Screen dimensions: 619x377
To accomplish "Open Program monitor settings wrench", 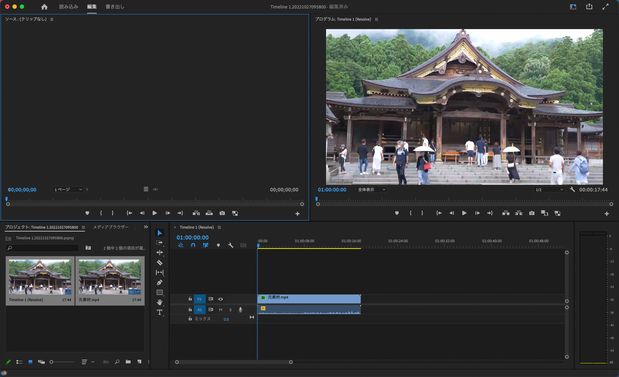I will 572,190.
